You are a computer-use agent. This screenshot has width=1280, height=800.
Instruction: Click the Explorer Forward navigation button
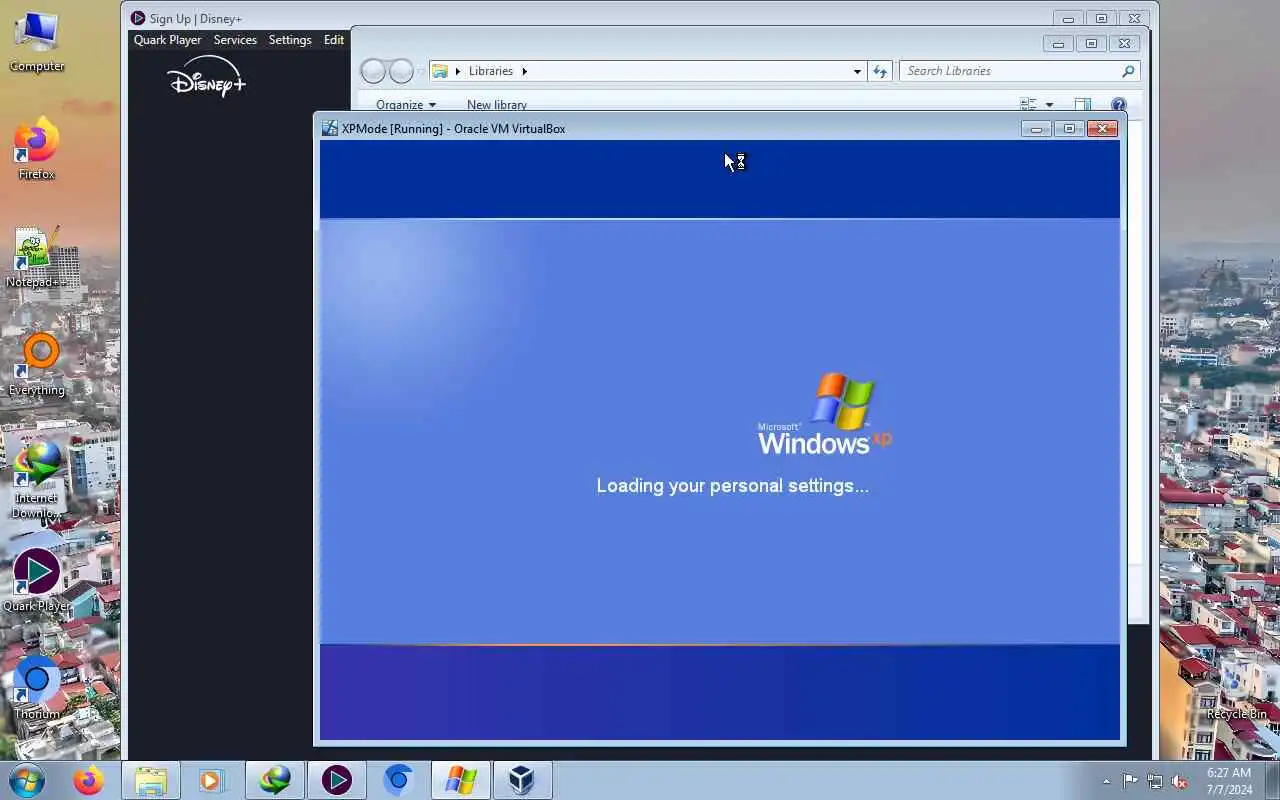point(401,71)
